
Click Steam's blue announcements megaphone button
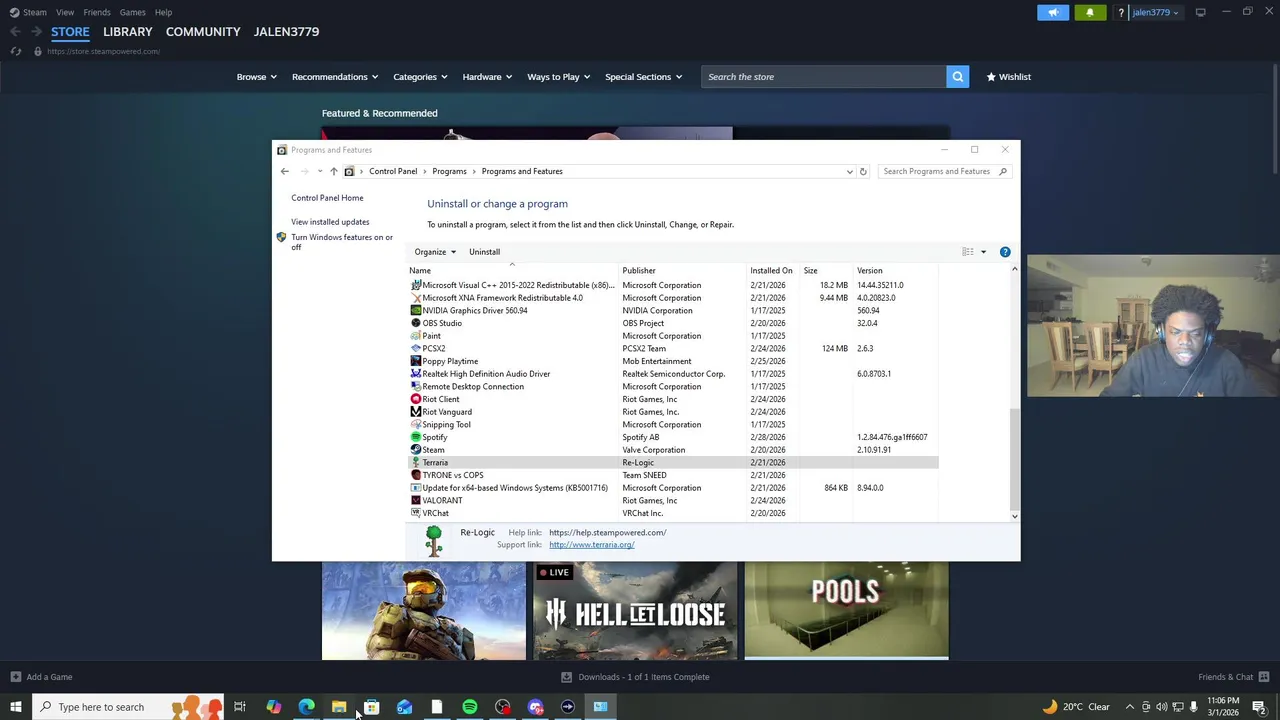click(1052, 12)
